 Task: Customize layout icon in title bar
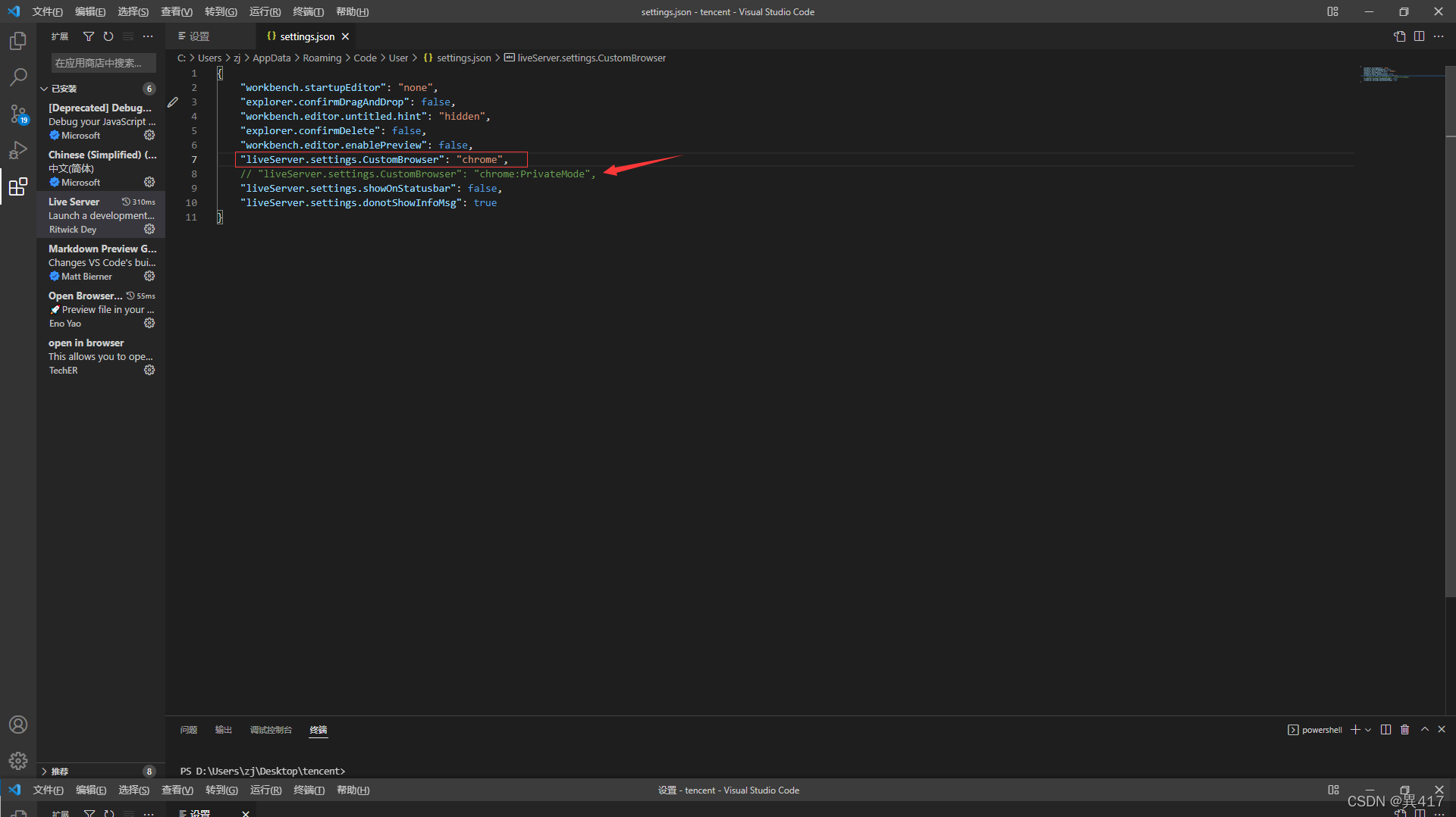coord(1332,11)
